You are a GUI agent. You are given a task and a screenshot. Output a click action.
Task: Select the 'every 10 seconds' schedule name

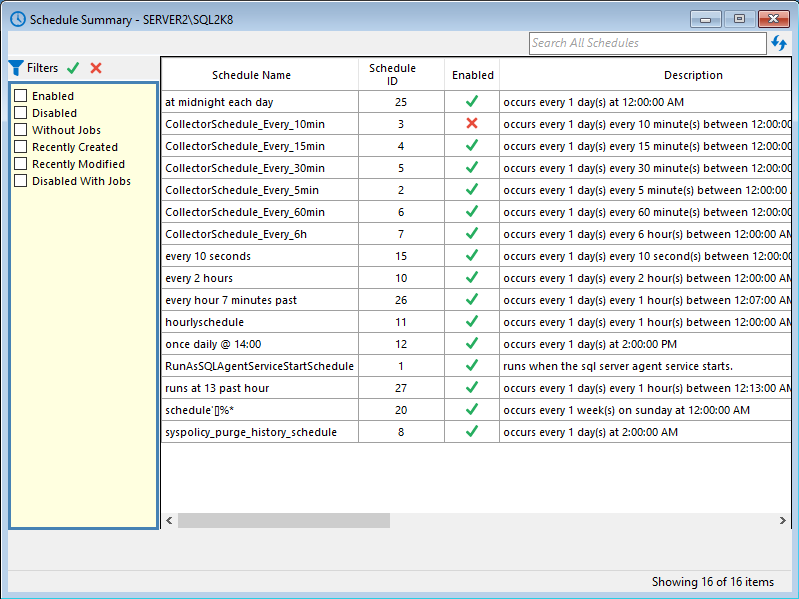pyautogui.click(x=208, y=256)
